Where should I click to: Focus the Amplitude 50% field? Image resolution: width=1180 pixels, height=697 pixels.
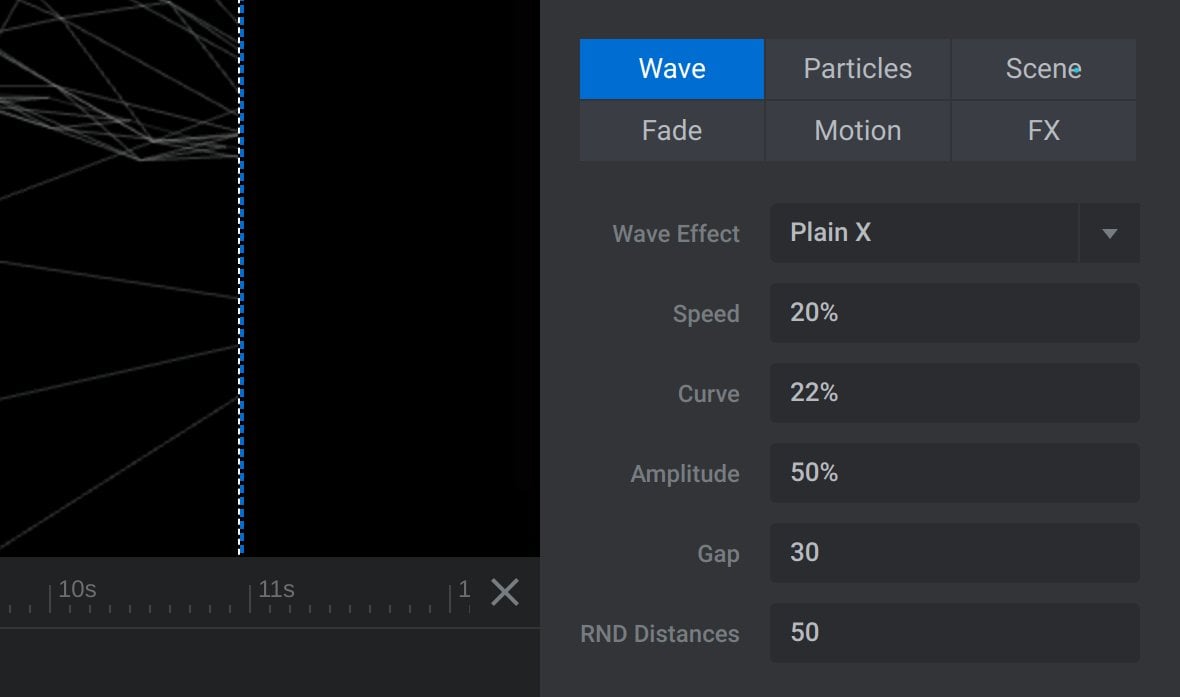[953, 473]
